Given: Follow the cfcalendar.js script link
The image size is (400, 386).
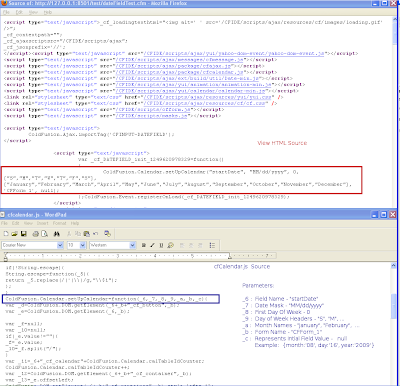Looking at the screenshot, I should coord(180,72).
